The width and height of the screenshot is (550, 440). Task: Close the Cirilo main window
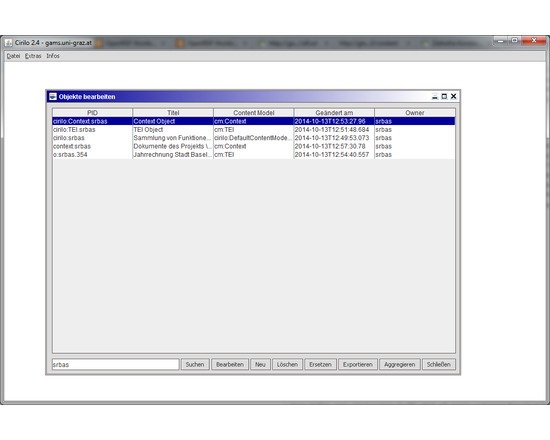(534, 41)
